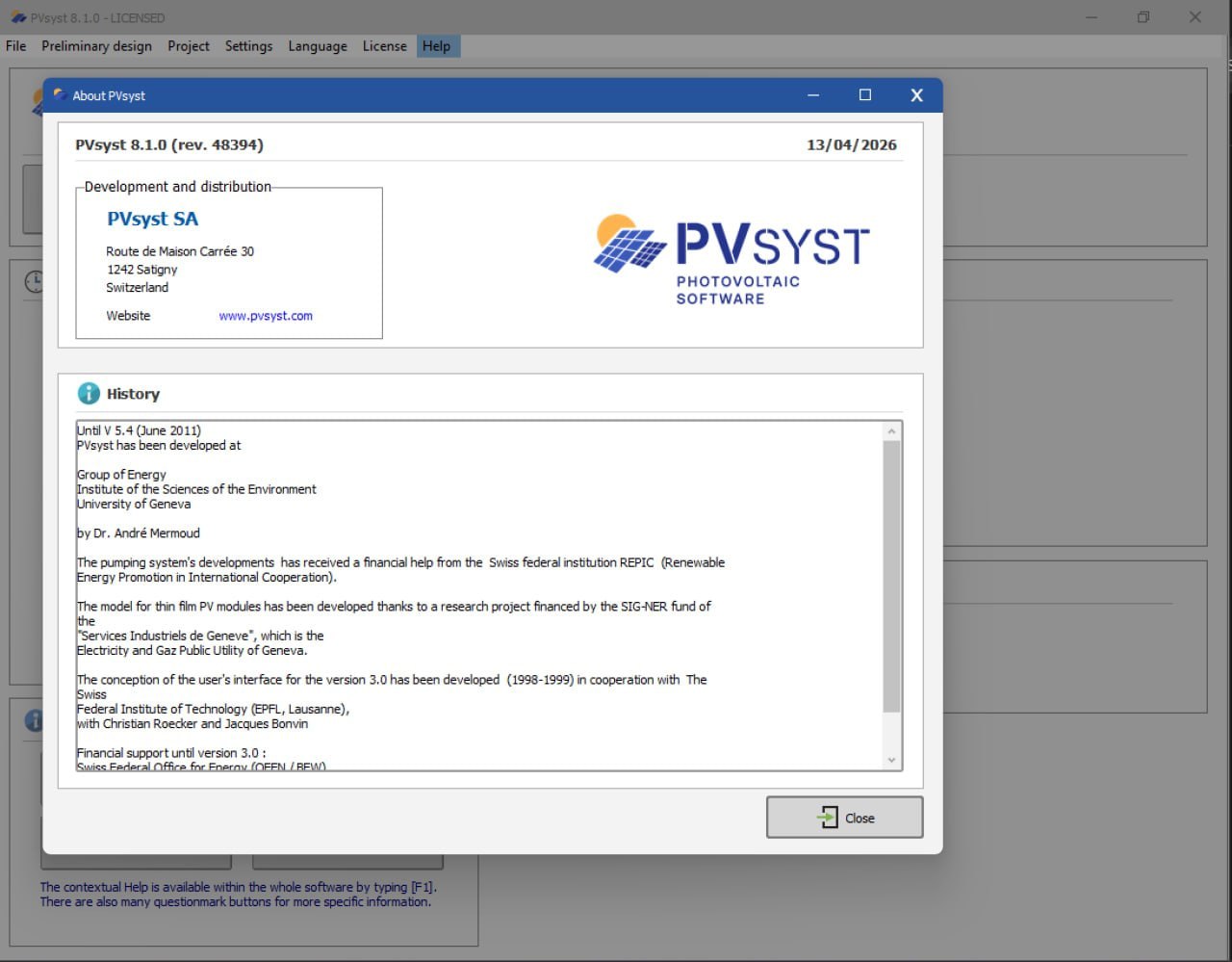Open the Preliminary design menu
This screenshot has width=1232, height=962.
click(96, 46)
